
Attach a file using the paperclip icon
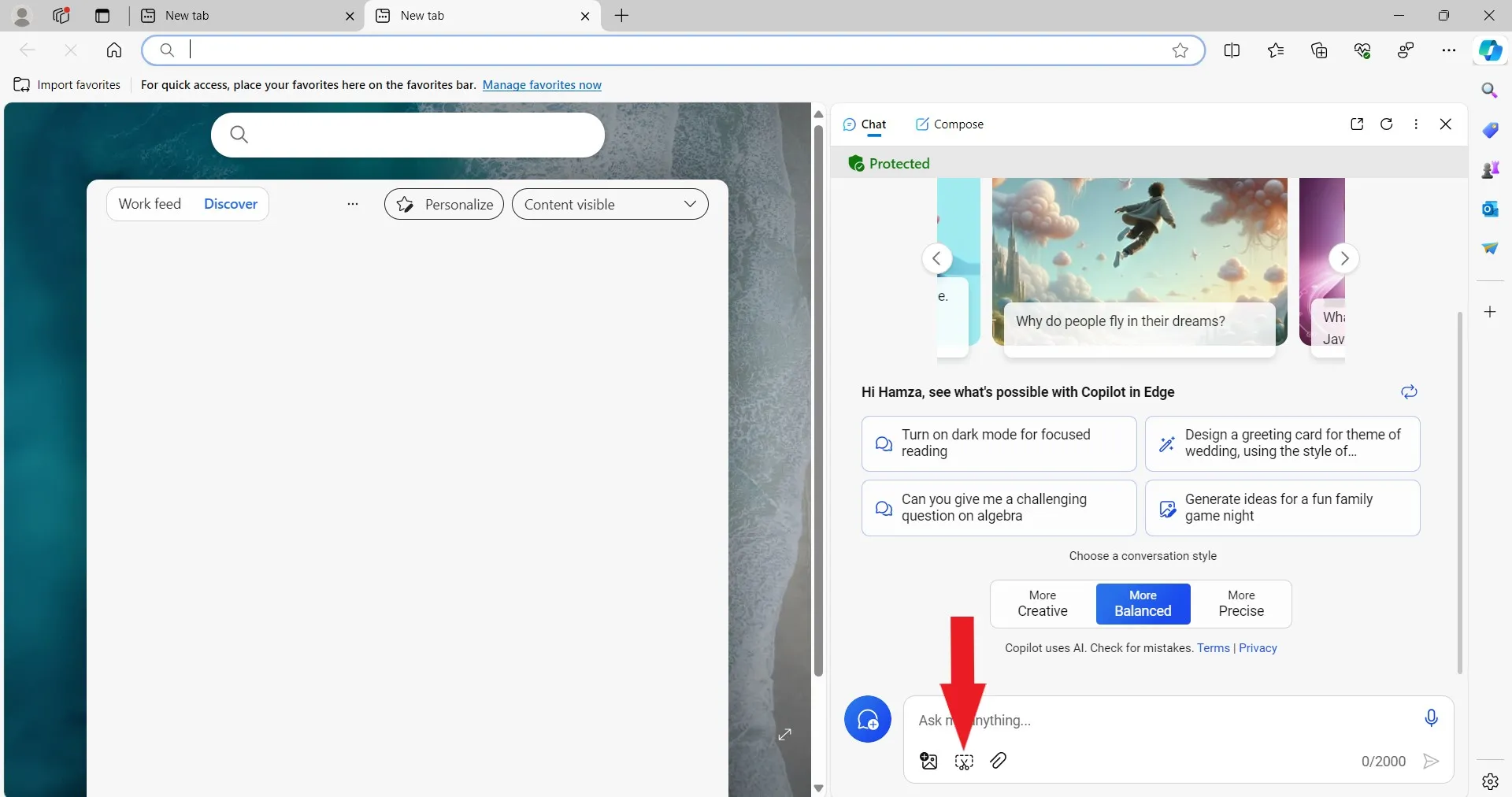pos(999,761)
